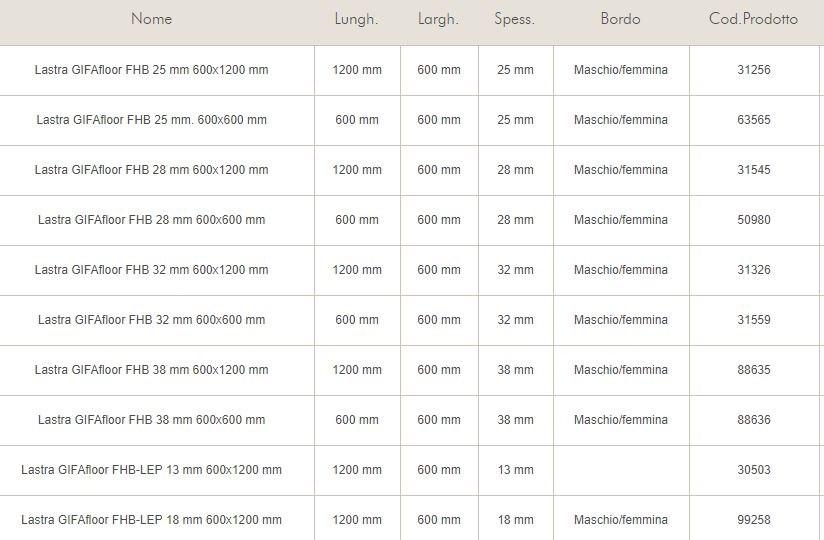Image resolution: width=824 pixels, height=540 pixels.
Task: Click product code 50980
Action: pyautogui.click(x=753, y=220)
